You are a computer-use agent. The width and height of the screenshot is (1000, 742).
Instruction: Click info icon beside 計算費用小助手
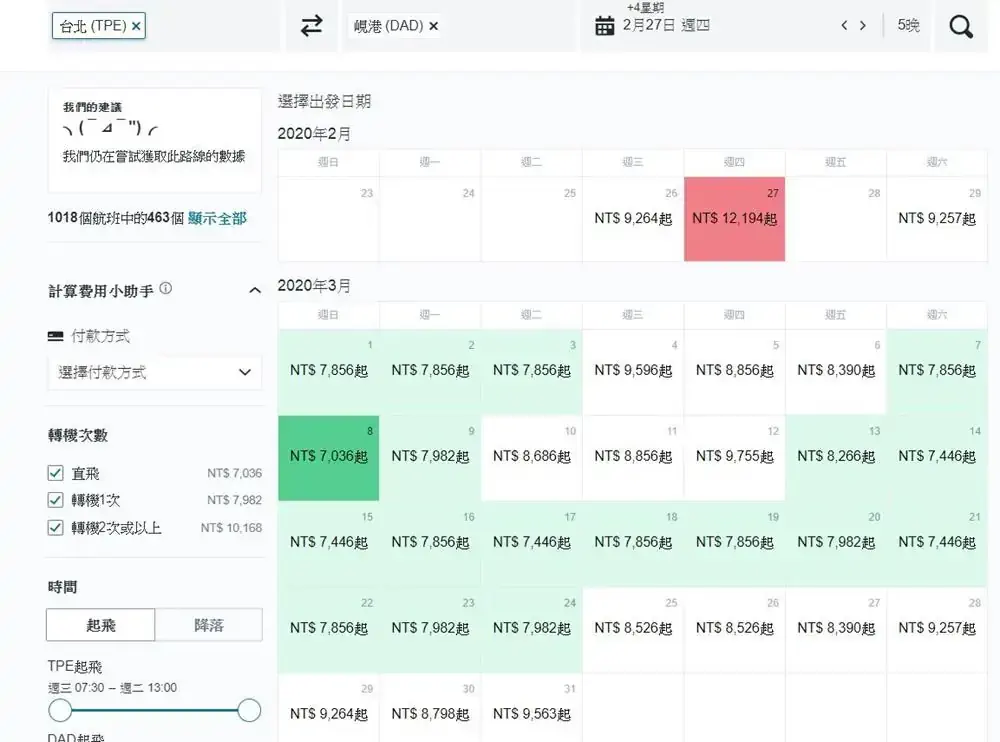[x=166, y=289]
